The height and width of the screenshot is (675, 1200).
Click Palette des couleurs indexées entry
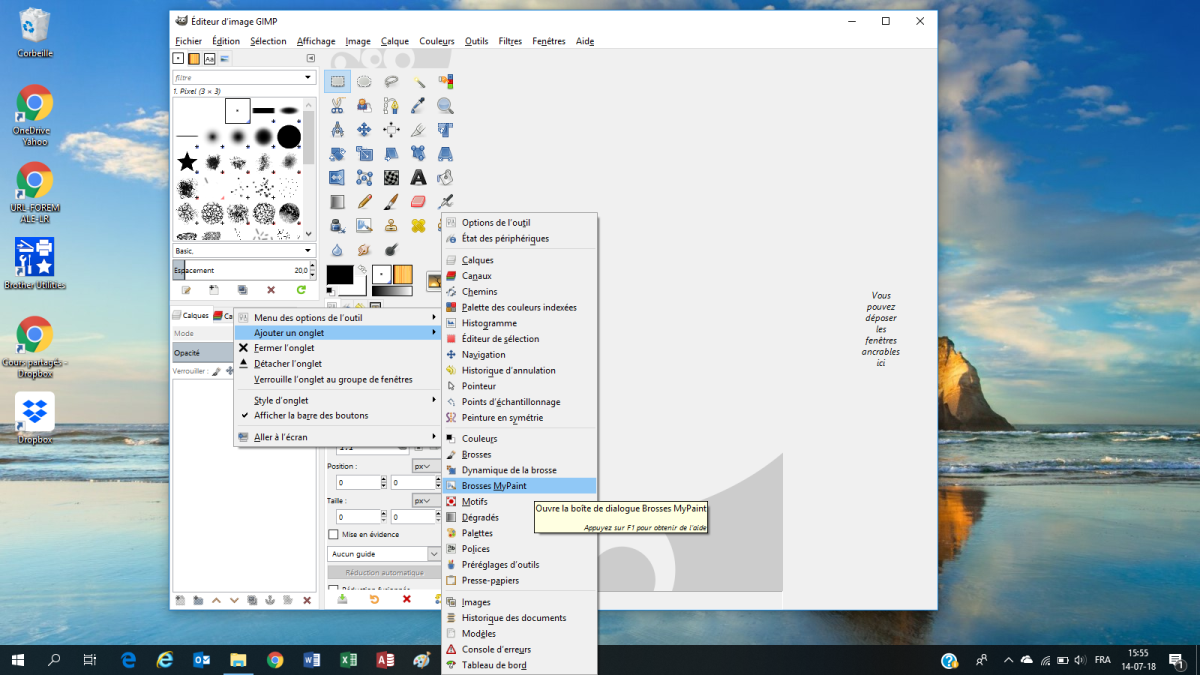click(520, 307)
